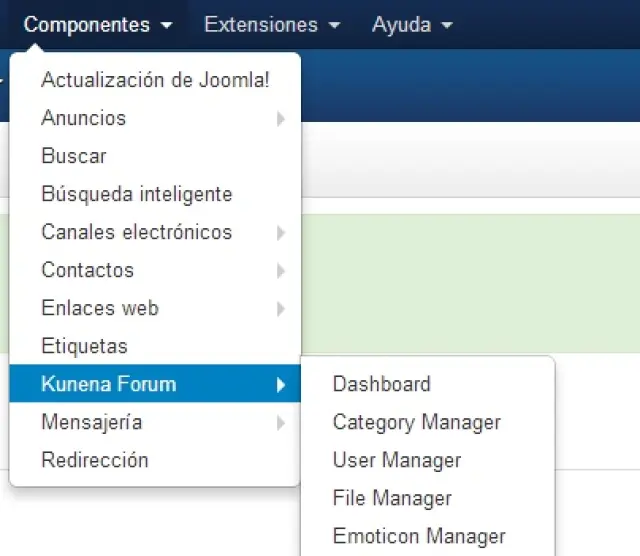This screenshot has width=640, height=556.
Task: Click the arrow beside Kunena Forum
Action: [282, 384]
